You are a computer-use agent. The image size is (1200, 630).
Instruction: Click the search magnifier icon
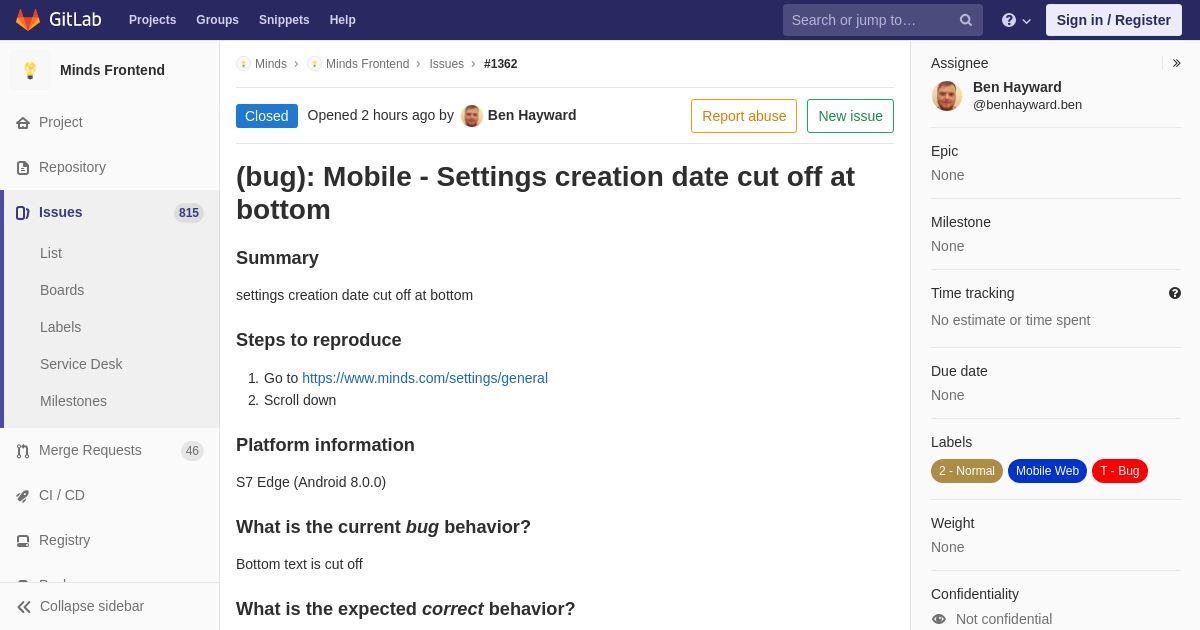pyautogui.click(x=965, y=20)
